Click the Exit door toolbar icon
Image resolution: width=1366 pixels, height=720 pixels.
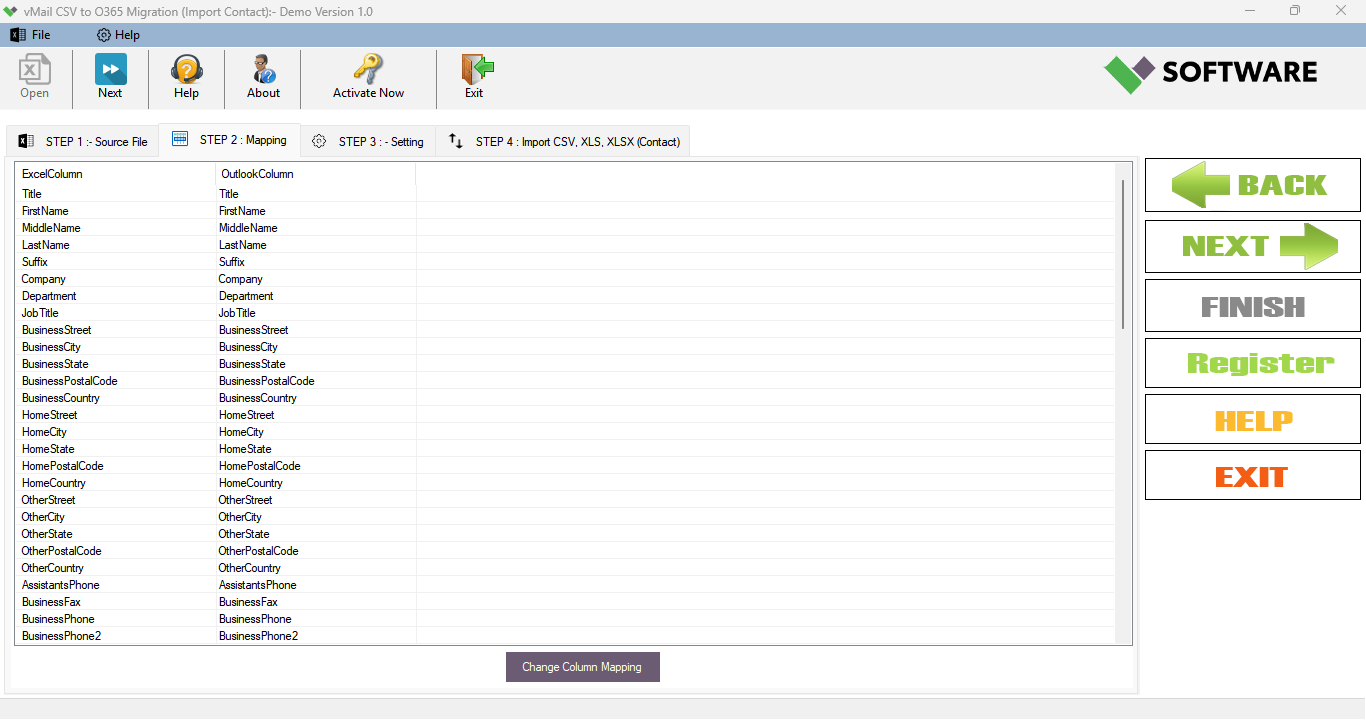477,70
